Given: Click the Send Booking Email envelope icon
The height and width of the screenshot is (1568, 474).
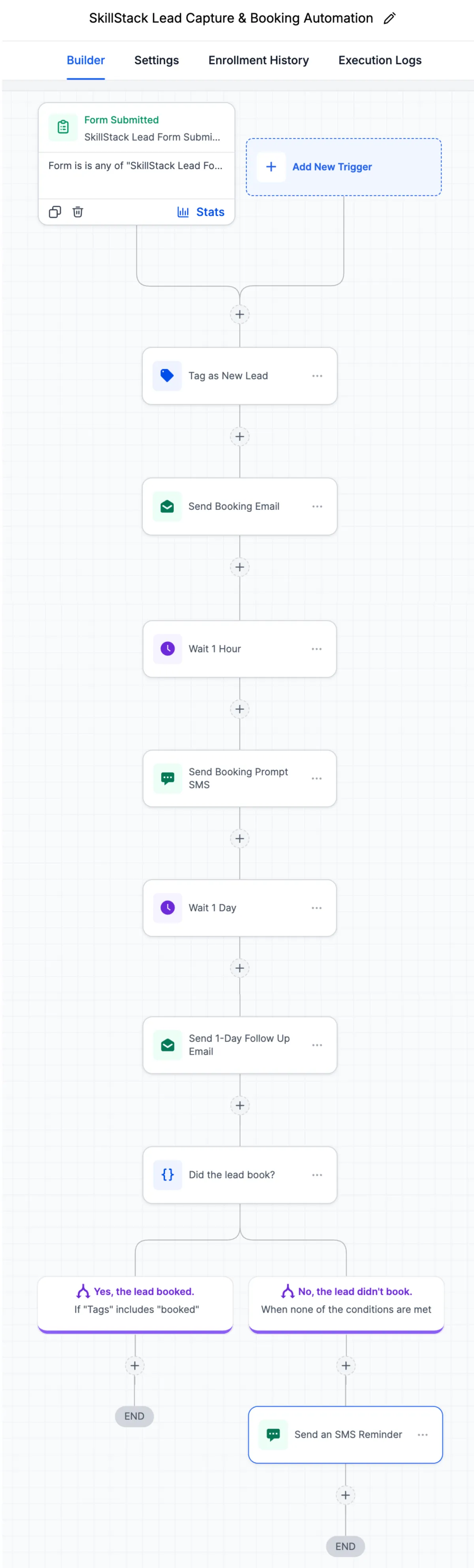Looking at the screenshot, I should [x=167, y=507].
